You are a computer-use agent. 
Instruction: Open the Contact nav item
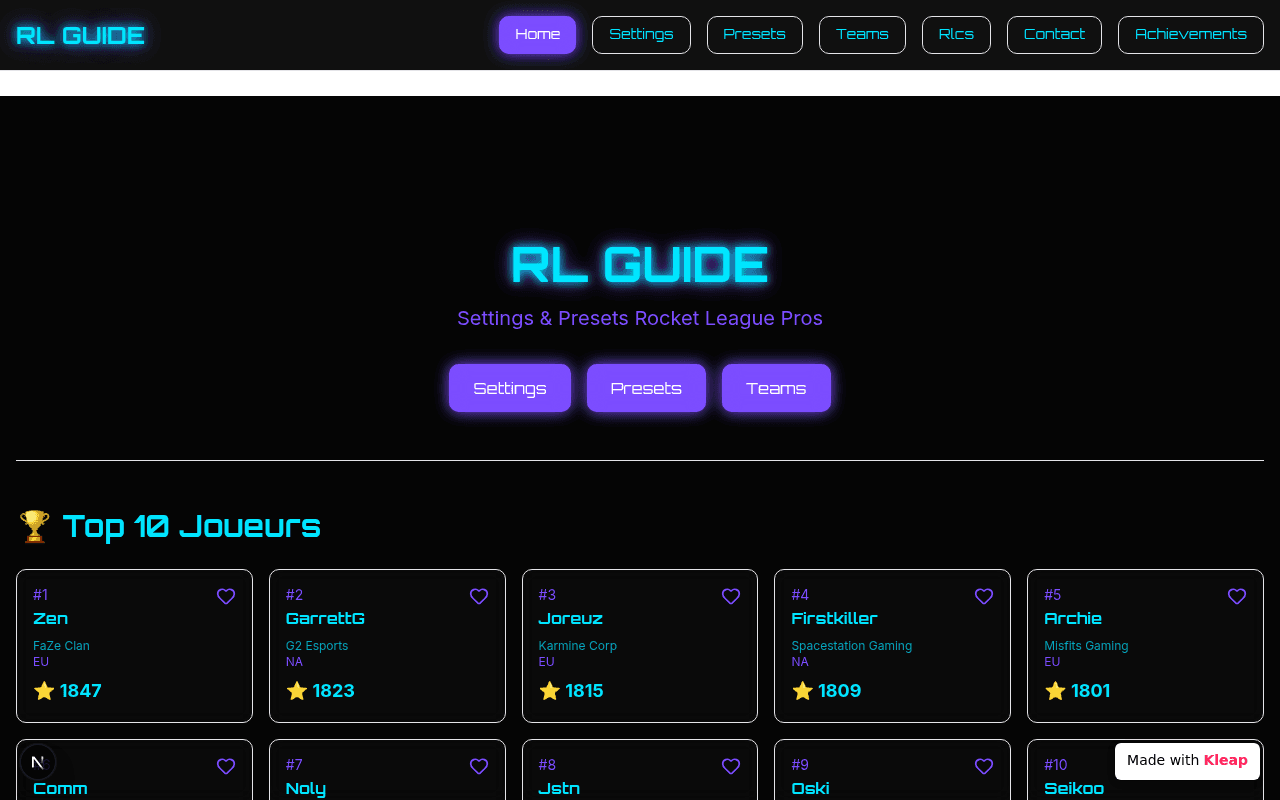pos(1054,35)
